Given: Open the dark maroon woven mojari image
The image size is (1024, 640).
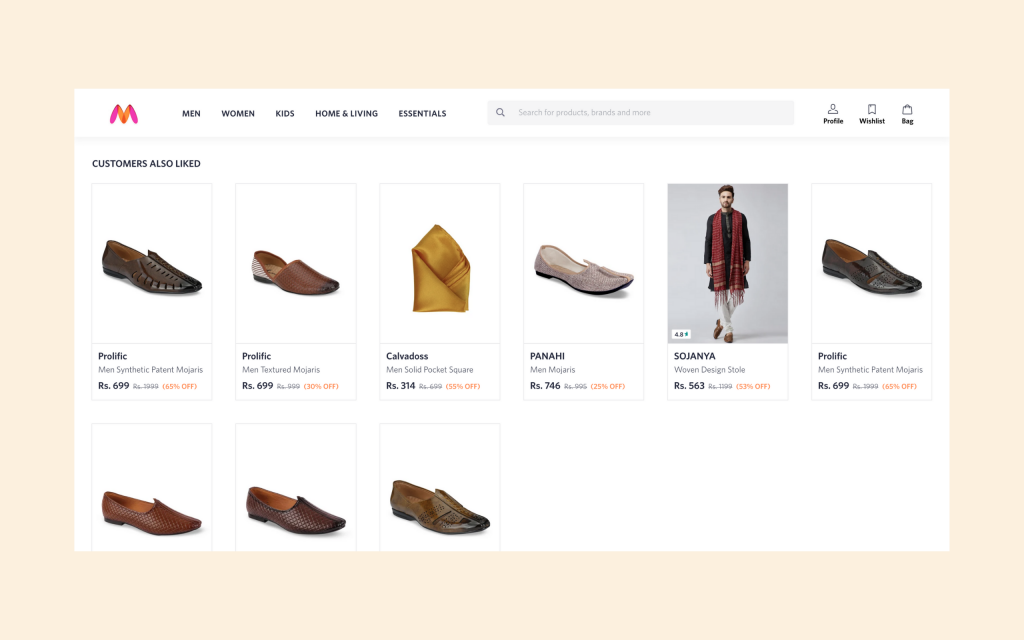Looking at the screenshot, I should 296,488.
